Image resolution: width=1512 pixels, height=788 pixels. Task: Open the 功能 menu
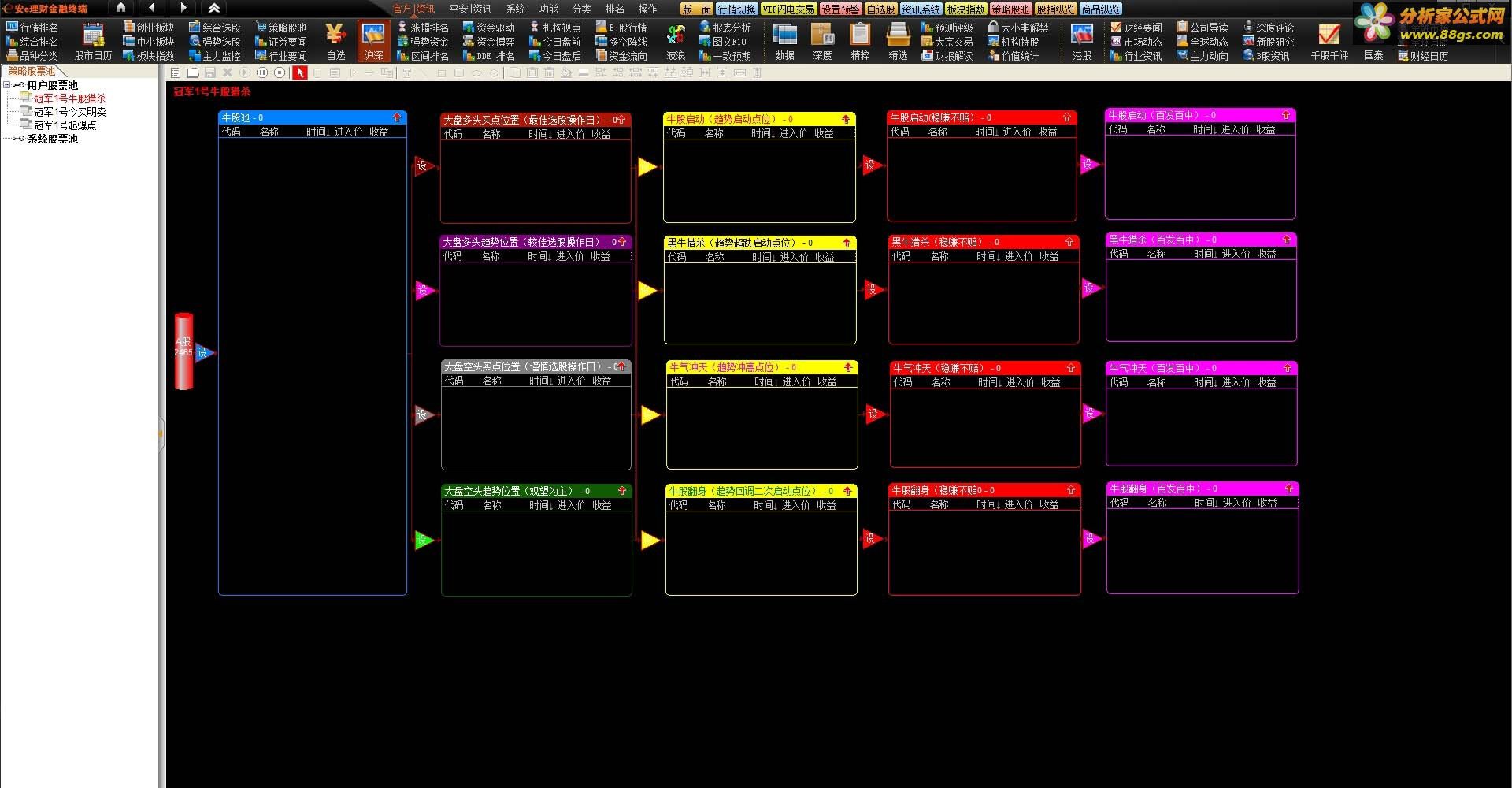549,9
